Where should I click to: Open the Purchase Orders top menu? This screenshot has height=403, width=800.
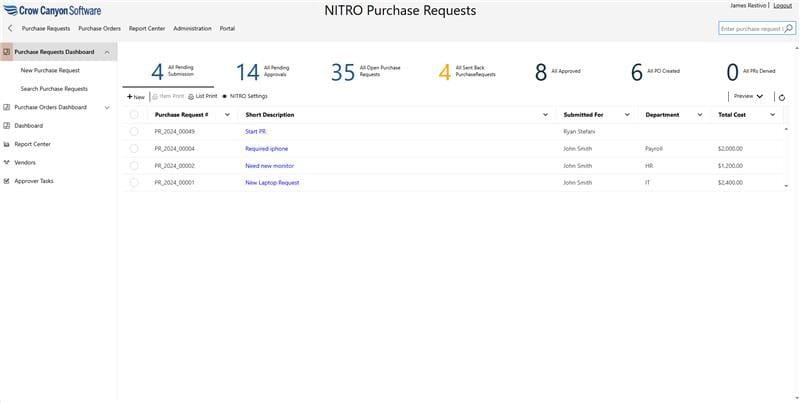pyautogui.click(x=99, y=29)
